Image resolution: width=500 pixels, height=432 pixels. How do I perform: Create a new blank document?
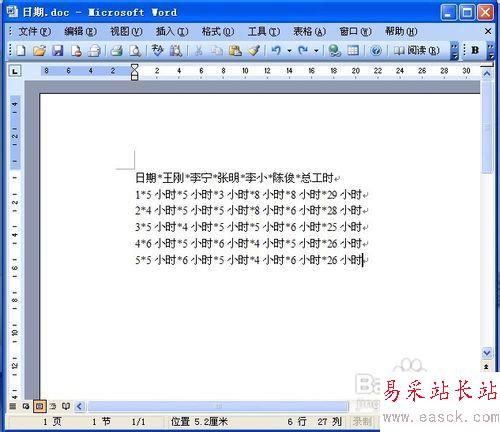[21, 51]
